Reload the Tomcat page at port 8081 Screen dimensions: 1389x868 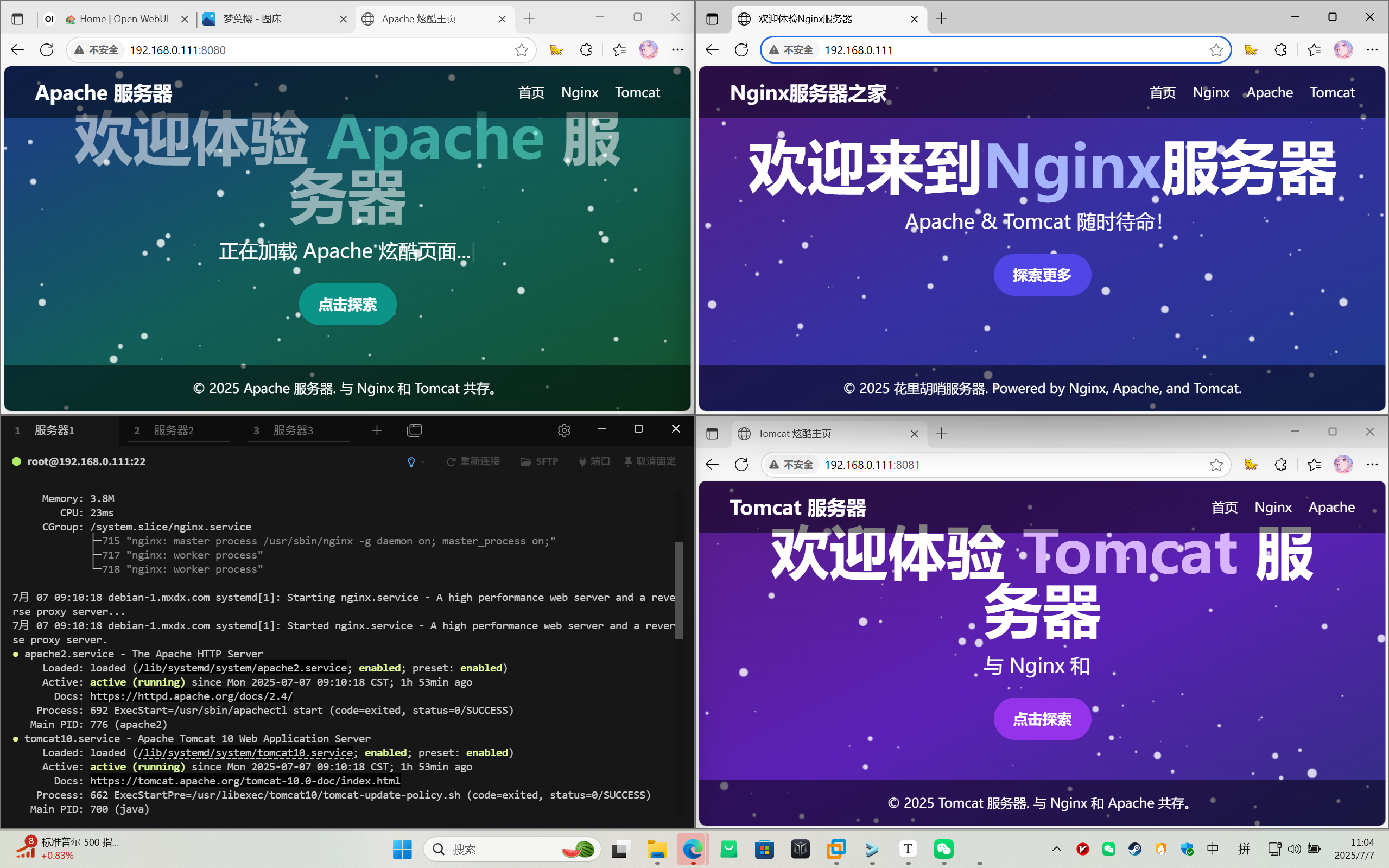click(741, 465)
